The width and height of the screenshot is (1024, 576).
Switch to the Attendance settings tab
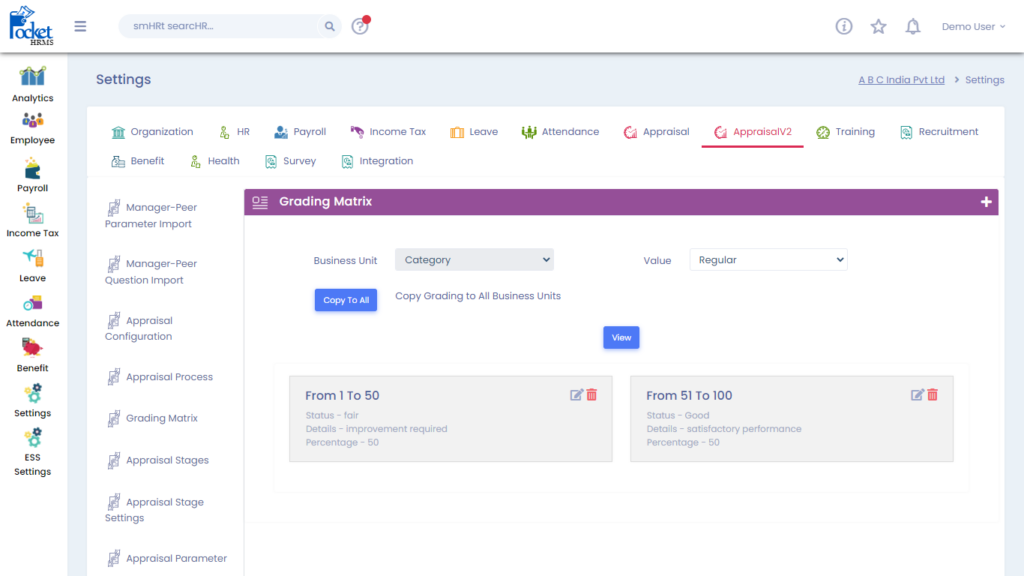coord(560,132)
